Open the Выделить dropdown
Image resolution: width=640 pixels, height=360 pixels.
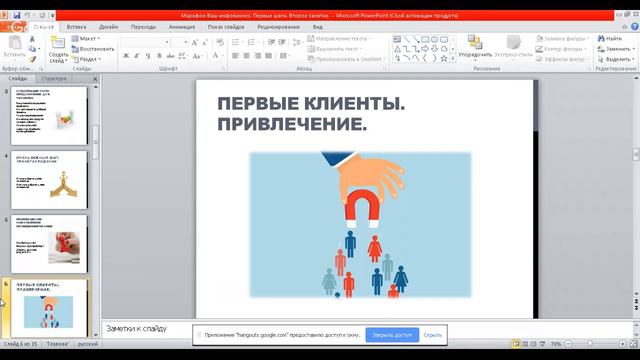pos(616,59)
